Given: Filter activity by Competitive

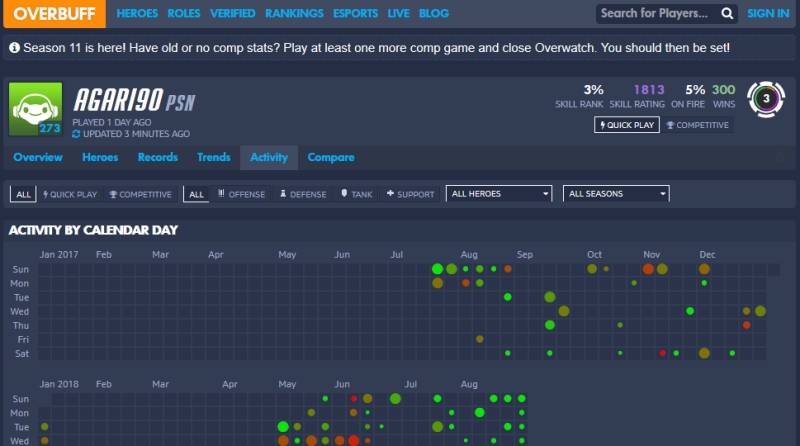Looking at the screenshot, I should (140, 194).
